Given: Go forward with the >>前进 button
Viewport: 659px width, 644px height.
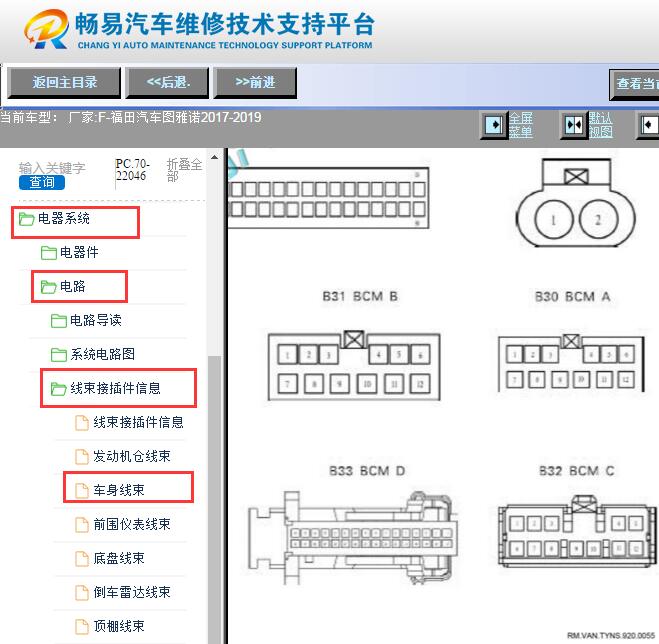Looking at the screenshot, I should pyautogui.click(x=255, y=82).
